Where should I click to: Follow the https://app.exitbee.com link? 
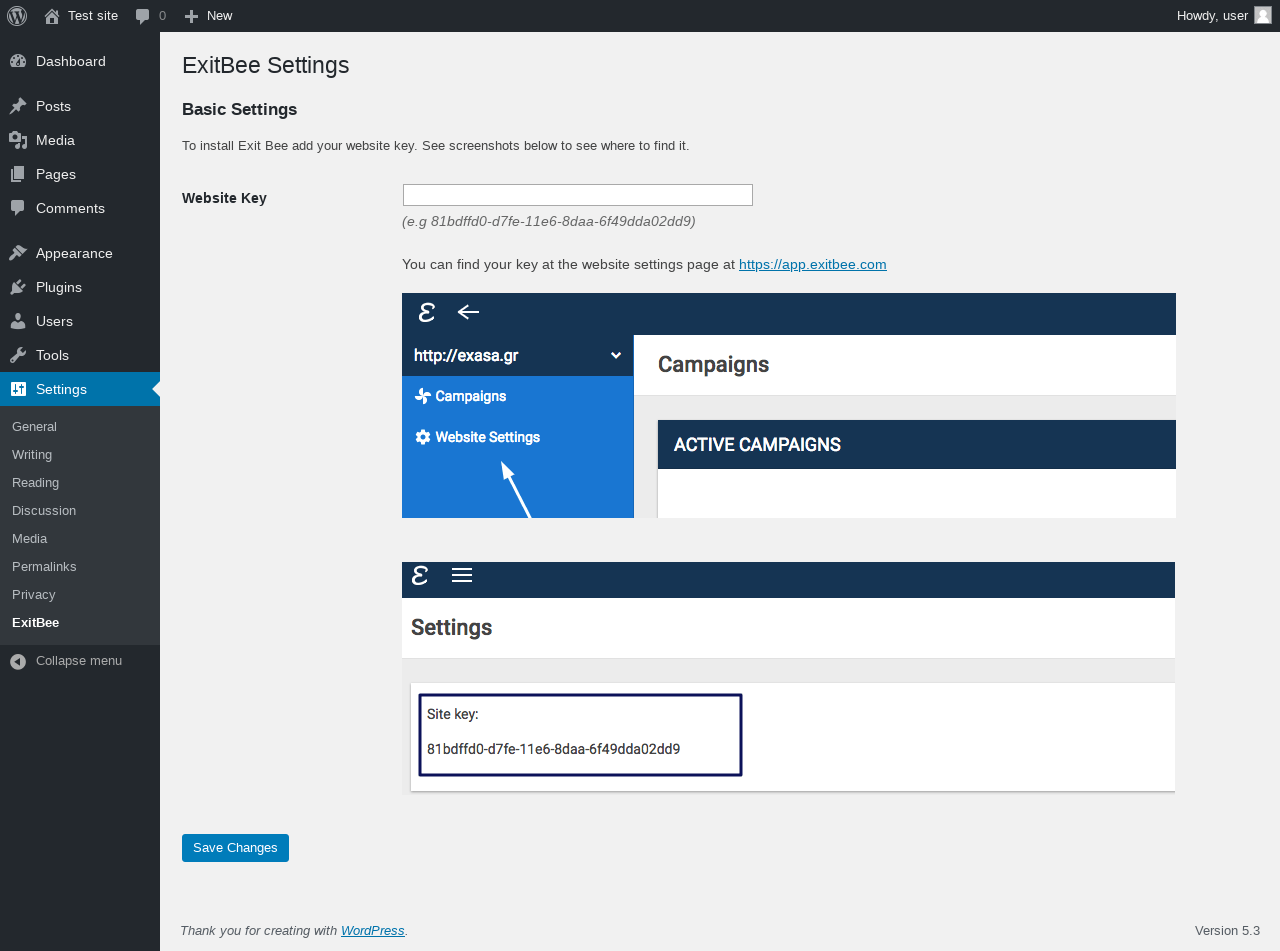pos(812,264)
